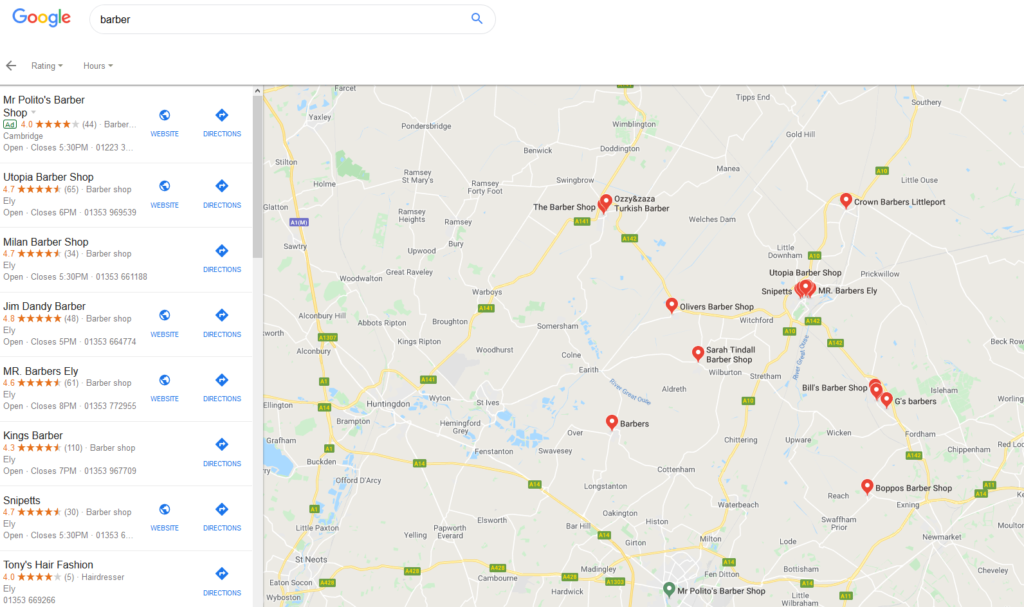Click the Boppos Barber Shop pin
Screen dimensions: 1024x607
pyautogui.click(x=867, y=486)
